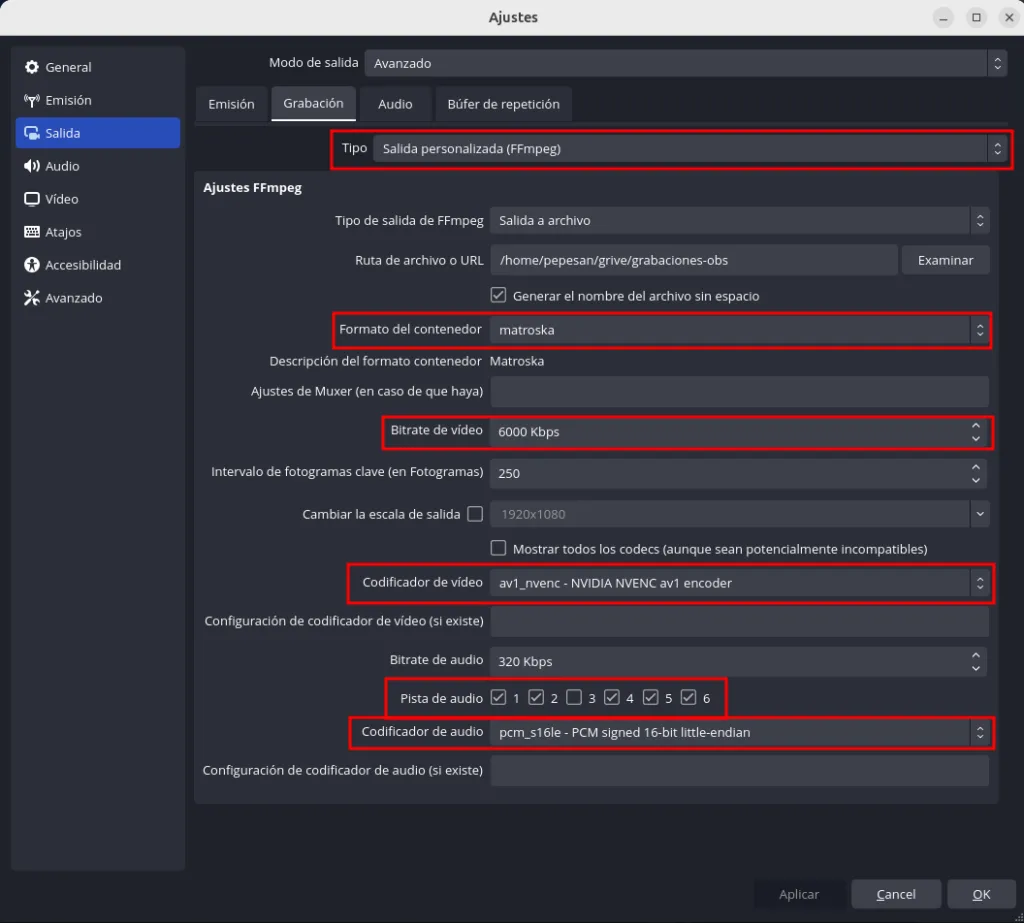The image size is (1024, 923).
Task: Open Vídeo settings via monitor icon
Action: coord(32,199)
